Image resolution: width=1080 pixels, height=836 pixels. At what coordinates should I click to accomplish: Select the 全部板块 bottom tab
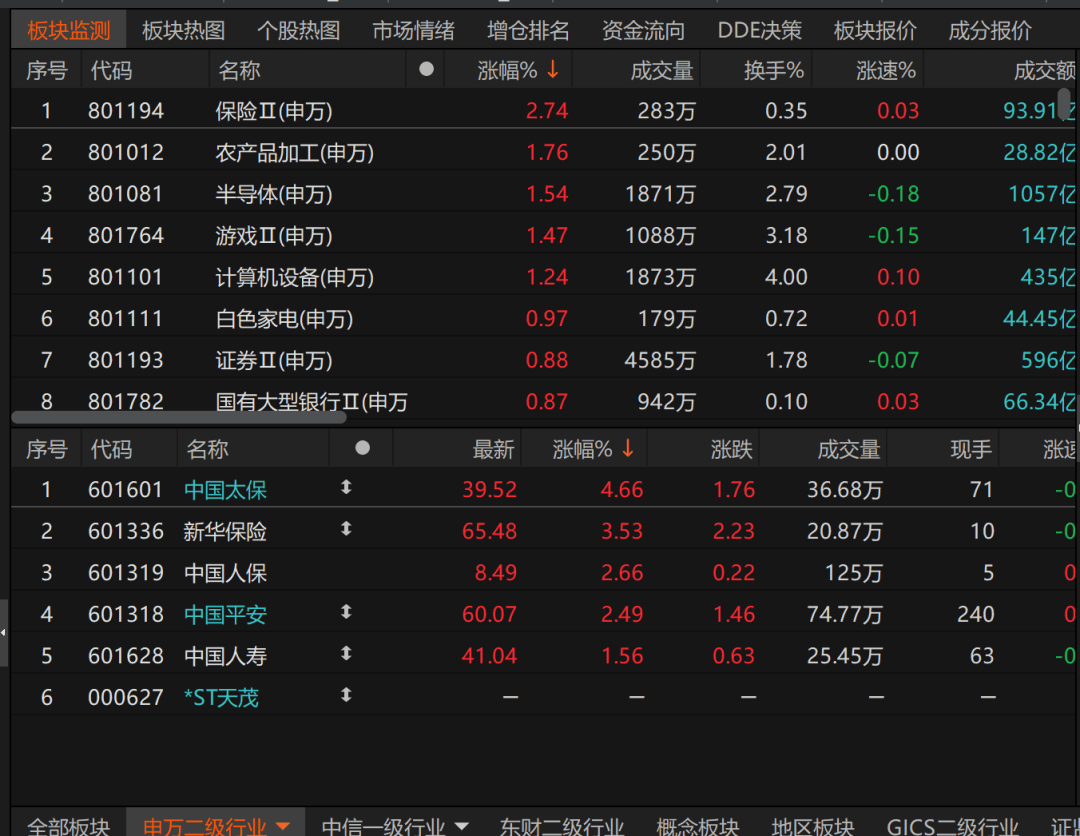point(68,826)
